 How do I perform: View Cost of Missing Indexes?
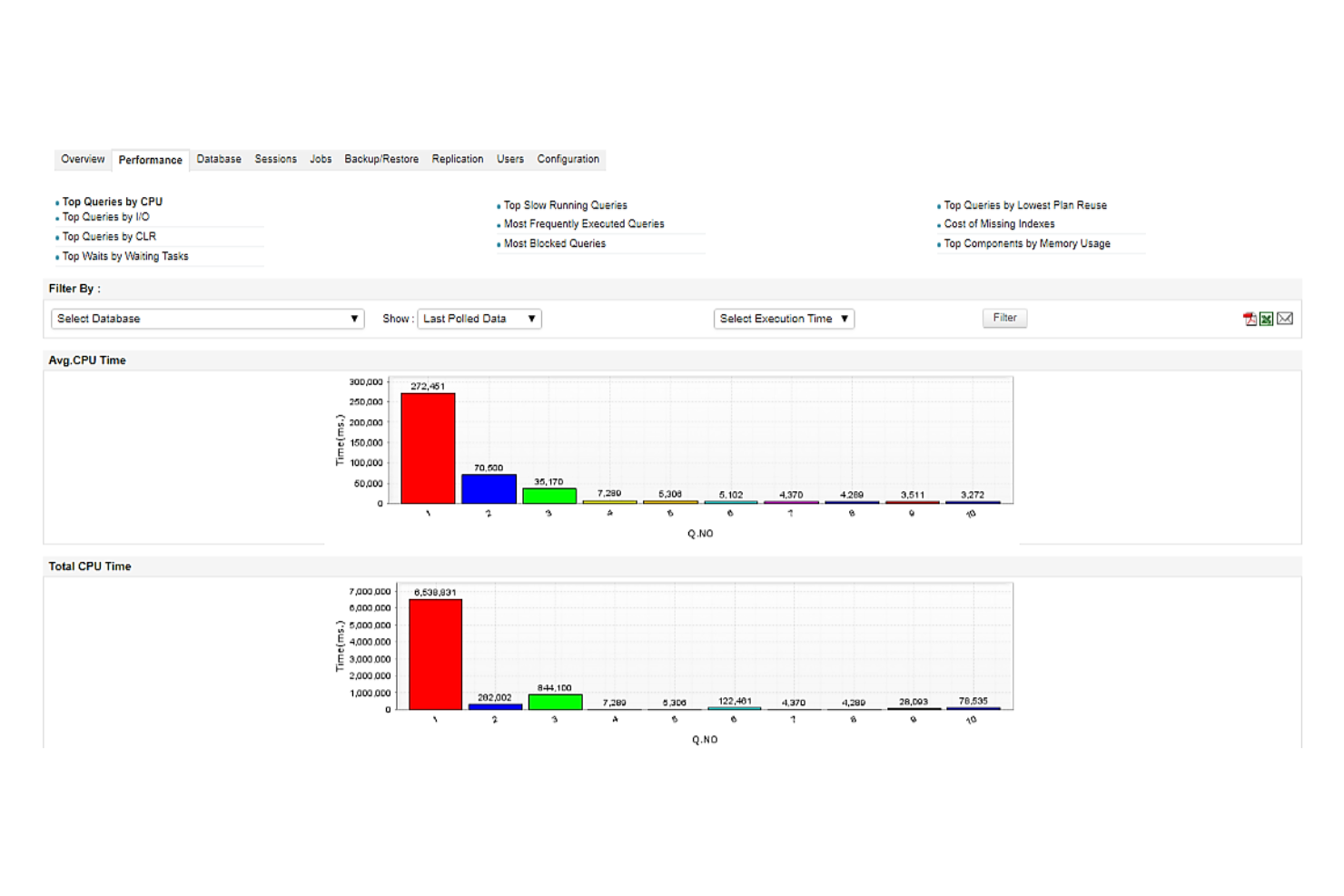click(998, 223)
